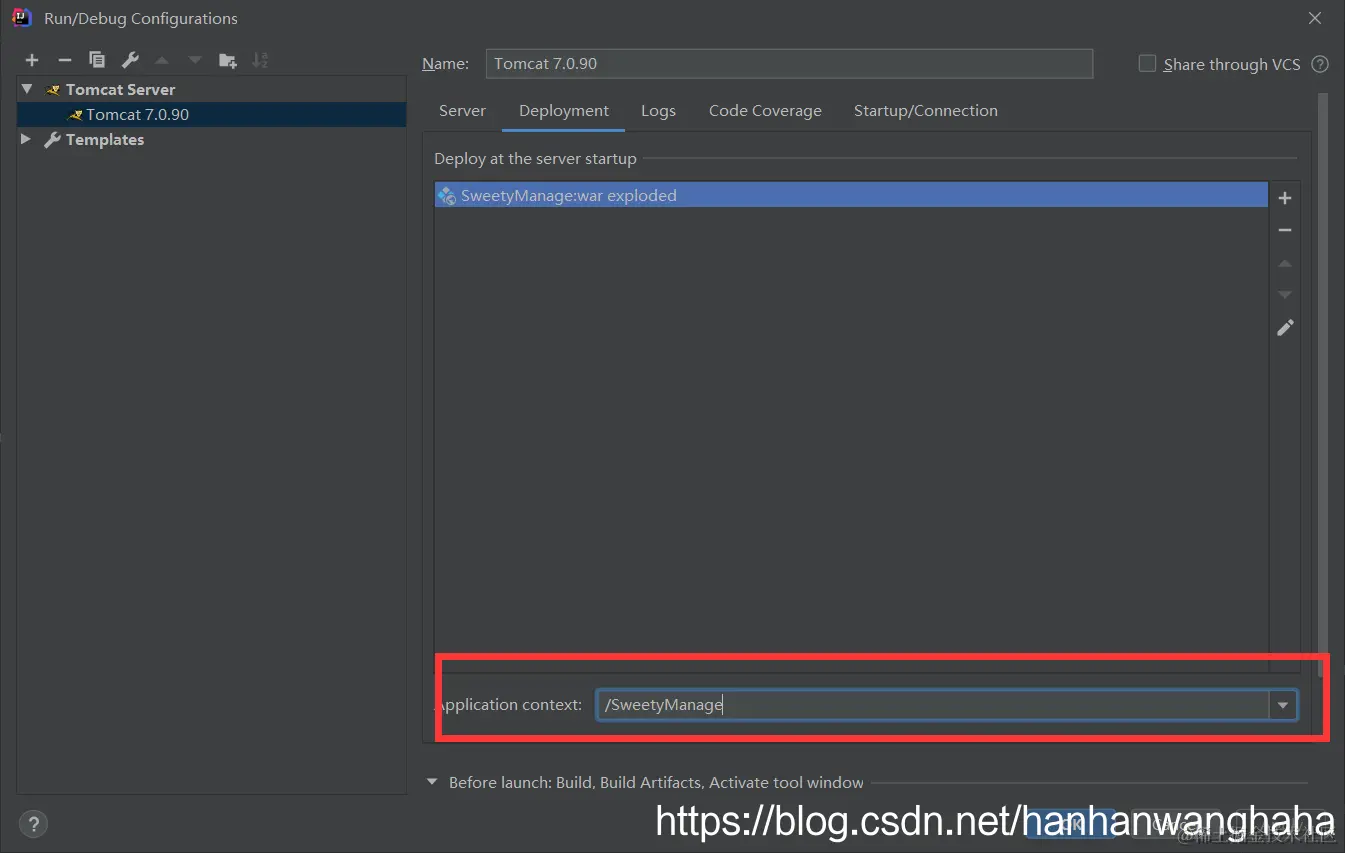Switch to the Server tab
This screenshot has height=853, width=1345.
coord(462,111)
